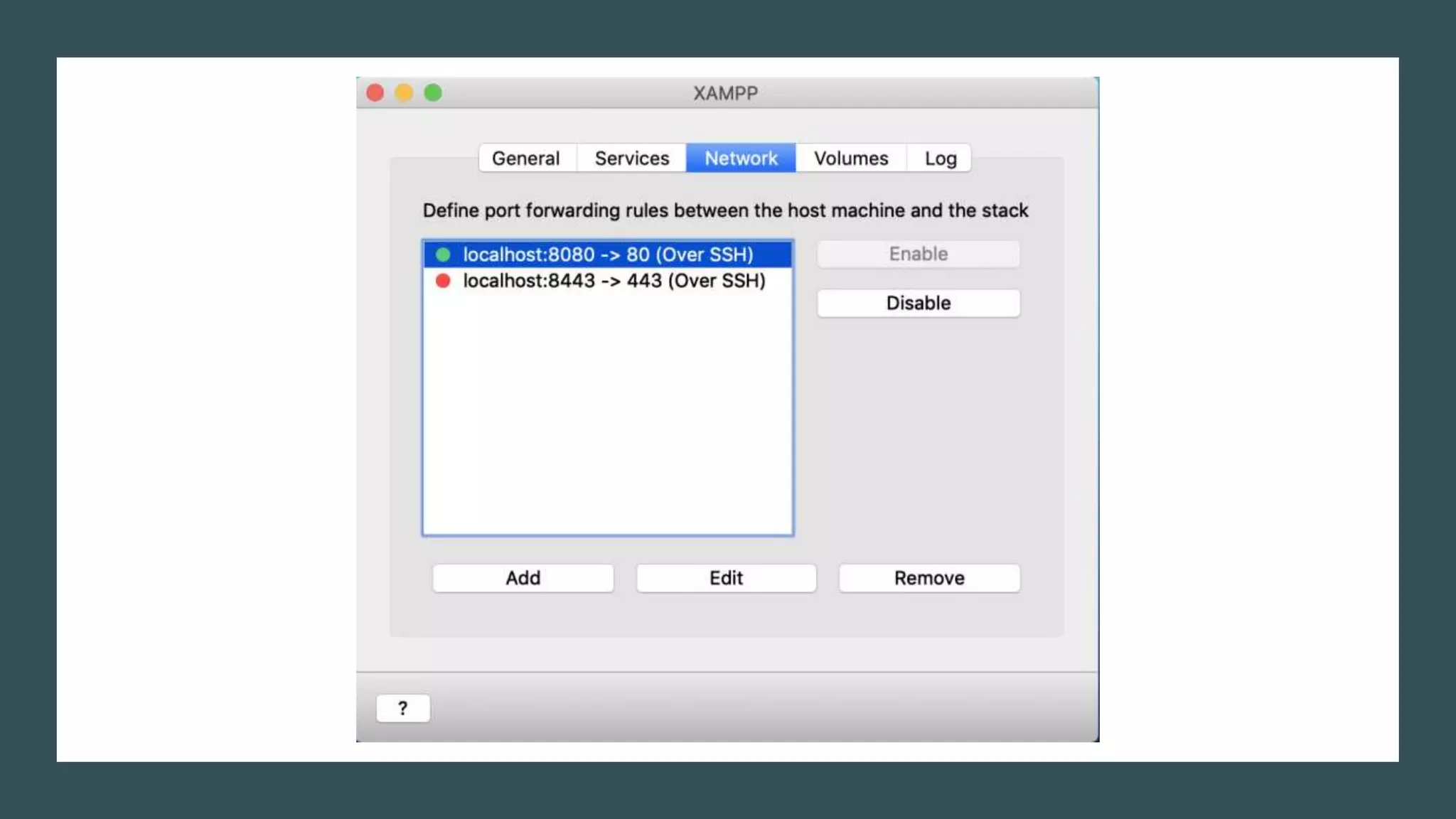
Task: Click the green status dot for localhost:8080
Action: pyautogui.click(x=443, y=255)
